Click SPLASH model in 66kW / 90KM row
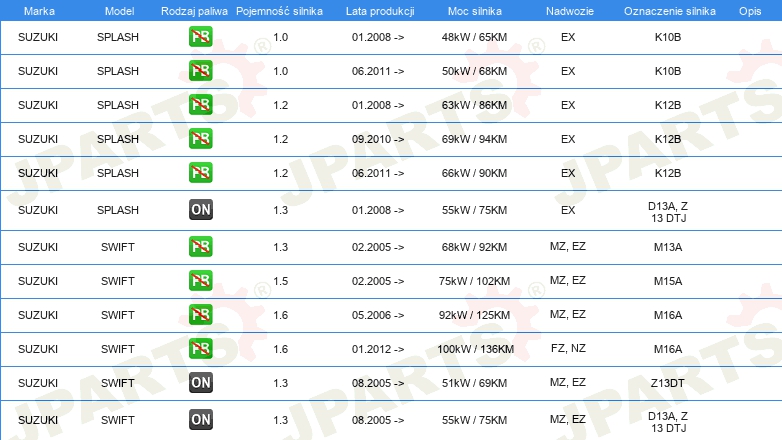Screen dimensions: 782x440 pos(118,173)
